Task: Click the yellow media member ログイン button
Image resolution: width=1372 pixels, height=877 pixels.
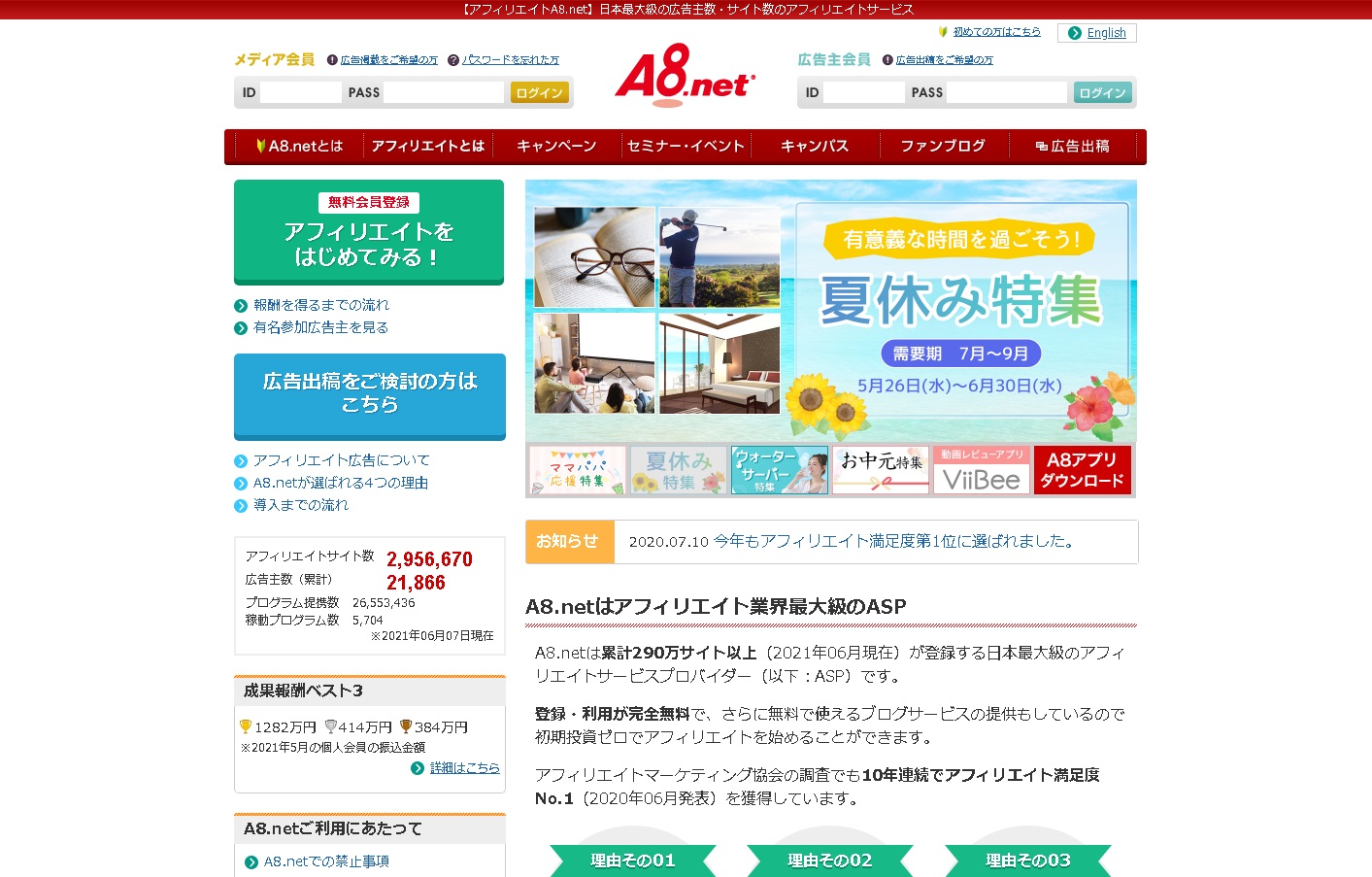Action: [x=539, y=92]
